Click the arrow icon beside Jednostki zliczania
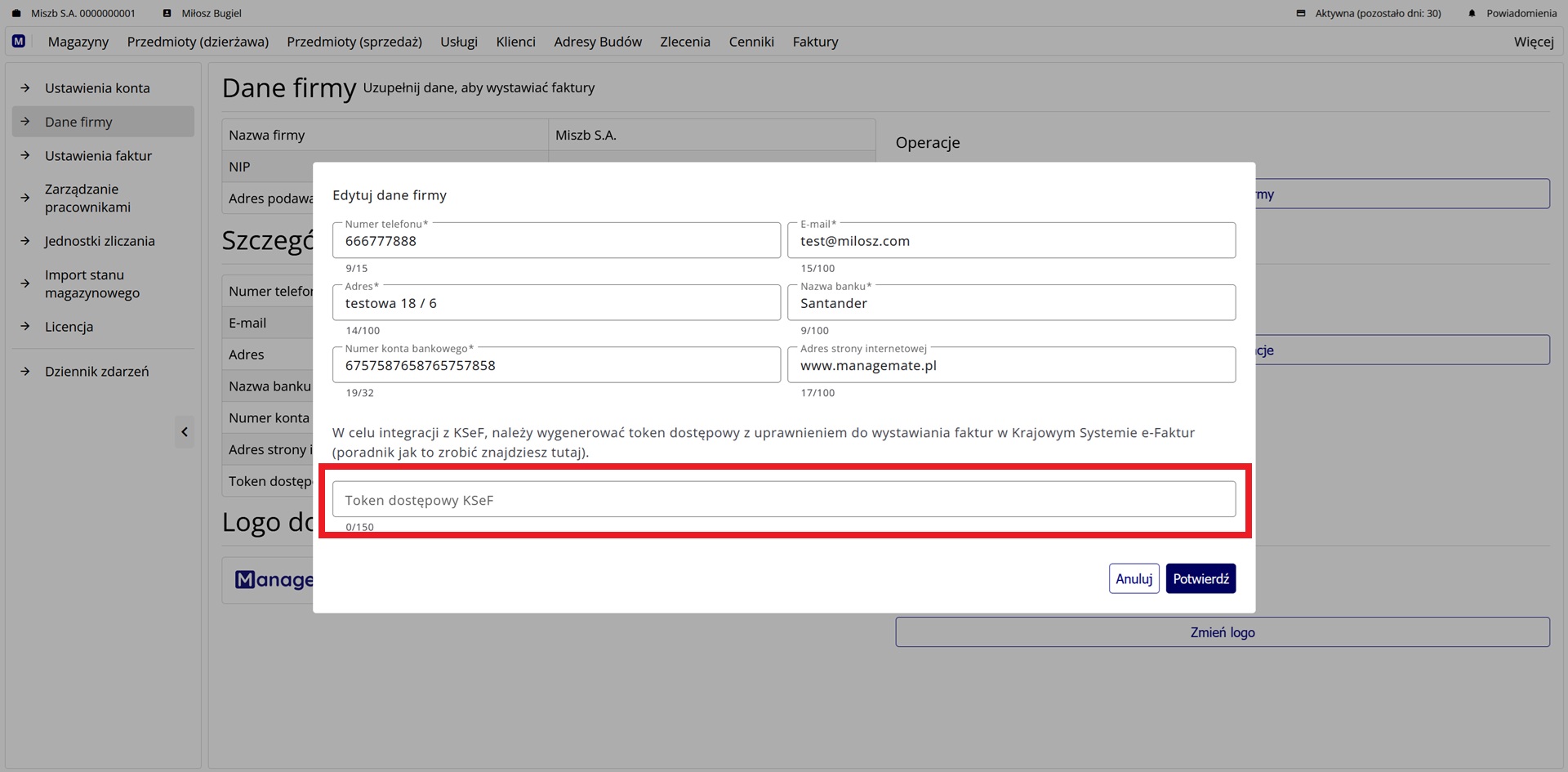This screenshot has height=772, width=1568. (x=24, y=241)
